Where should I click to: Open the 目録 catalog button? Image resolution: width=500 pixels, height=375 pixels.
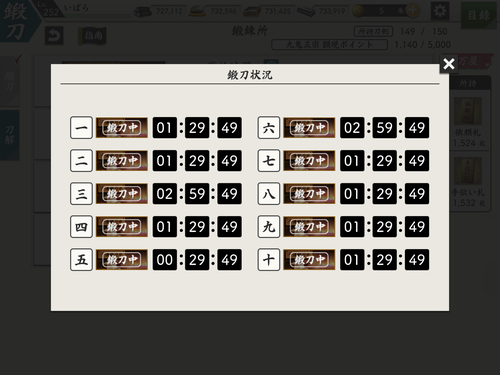tap(479, 15)
